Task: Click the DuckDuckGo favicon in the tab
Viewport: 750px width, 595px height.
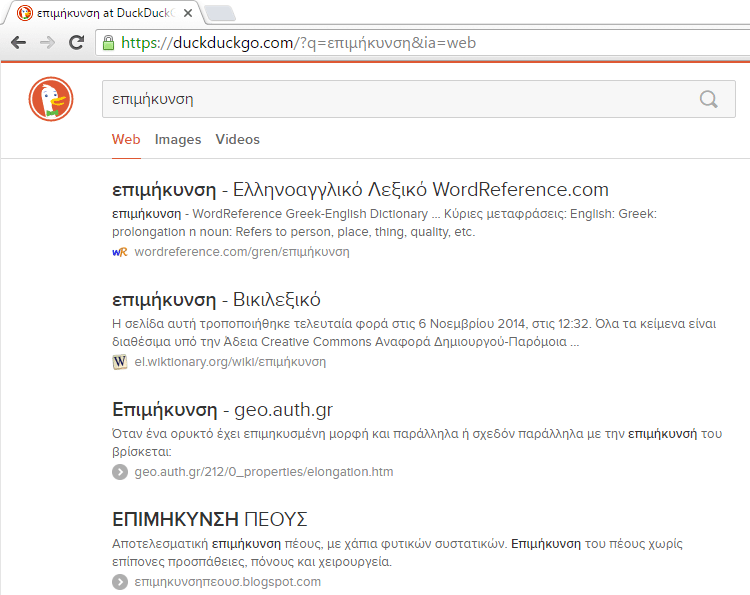Action: click(24, 13)
